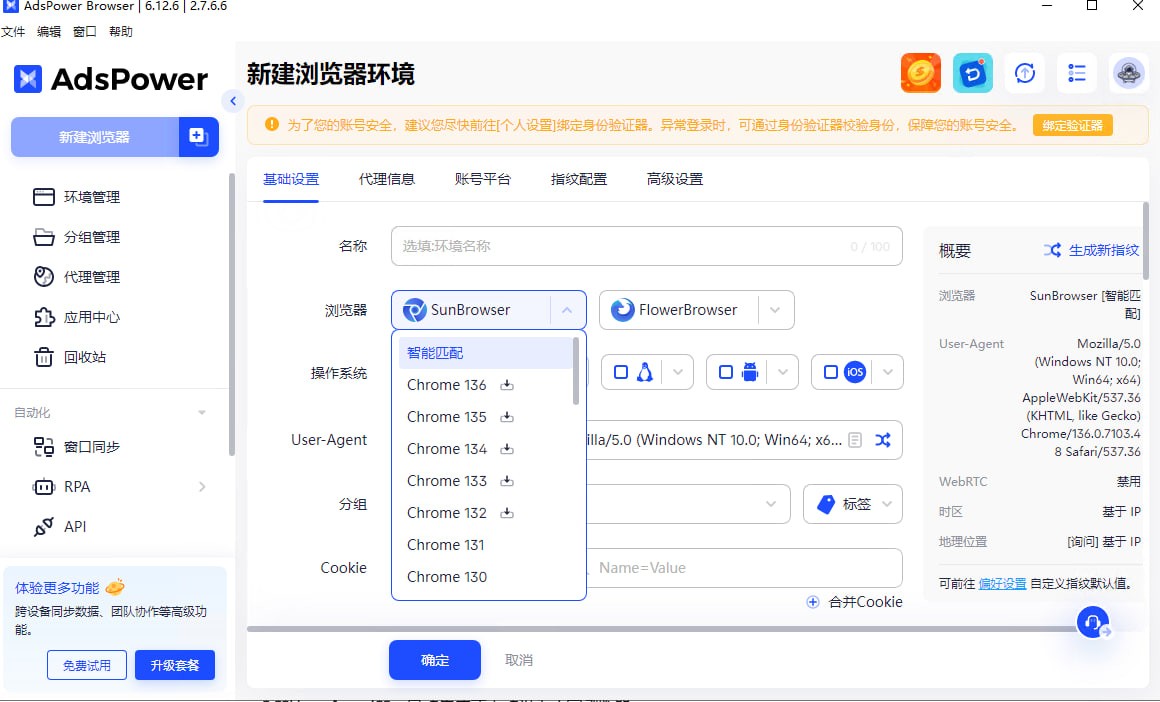Open the user avatar icon
1160x702 pixels.
(1128, 72)
